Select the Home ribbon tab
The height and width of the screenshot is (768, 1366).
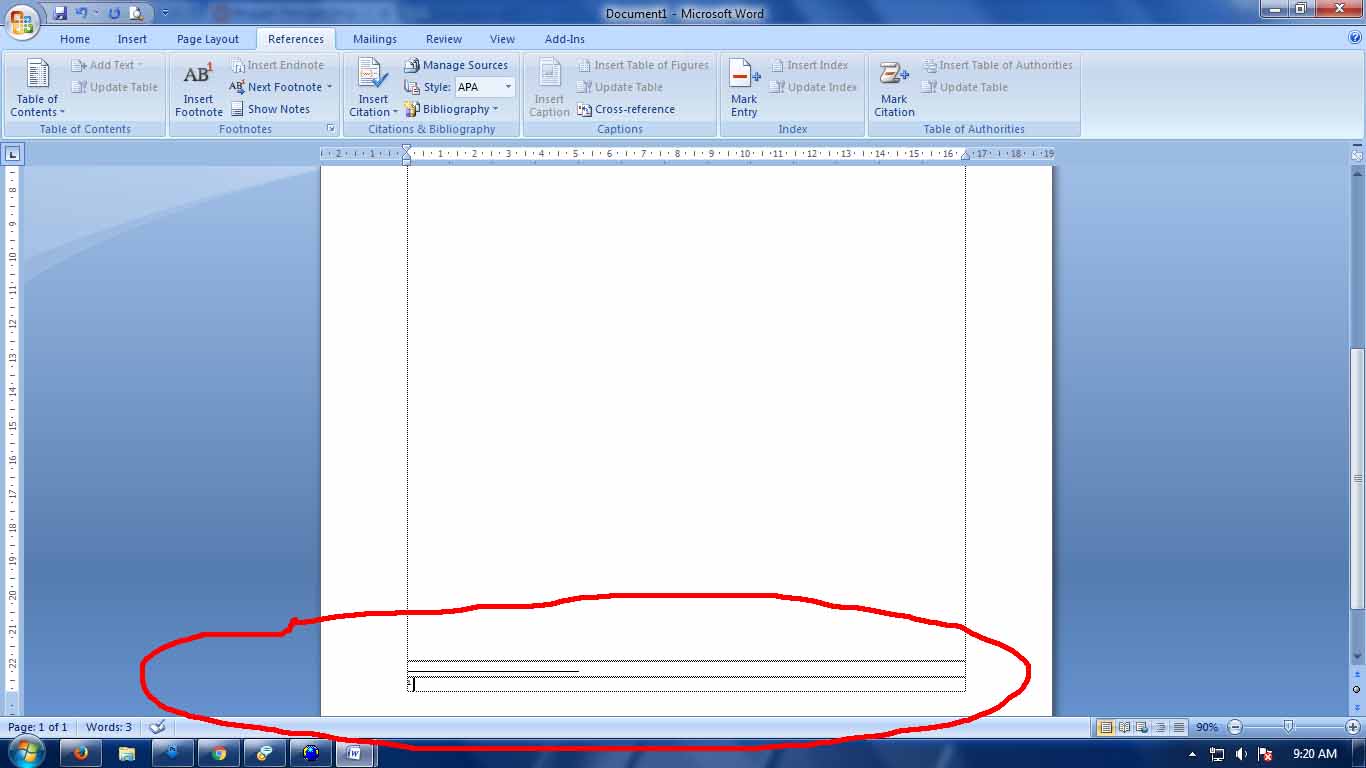74,39
